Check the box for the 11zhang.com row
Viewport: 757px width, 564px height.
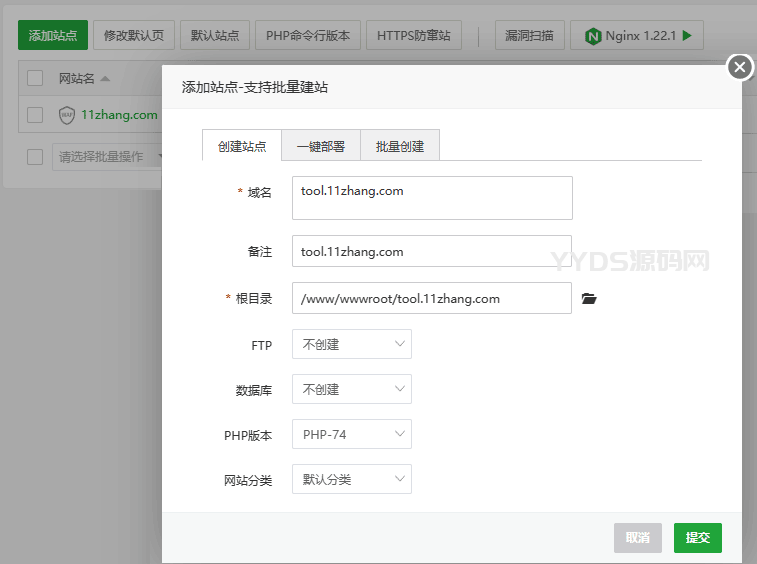[x=35, y=115]
